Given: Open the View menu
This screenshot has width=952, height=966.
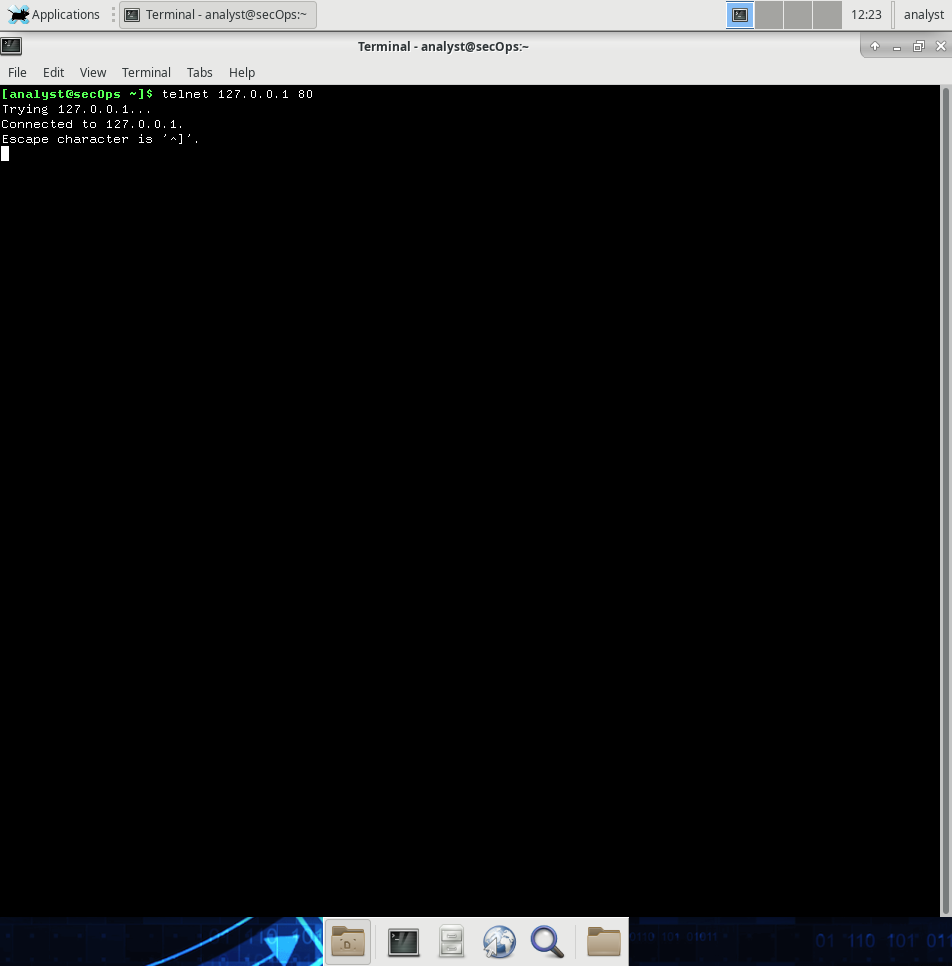Looking at the screenshot, I should pos(93,72).
